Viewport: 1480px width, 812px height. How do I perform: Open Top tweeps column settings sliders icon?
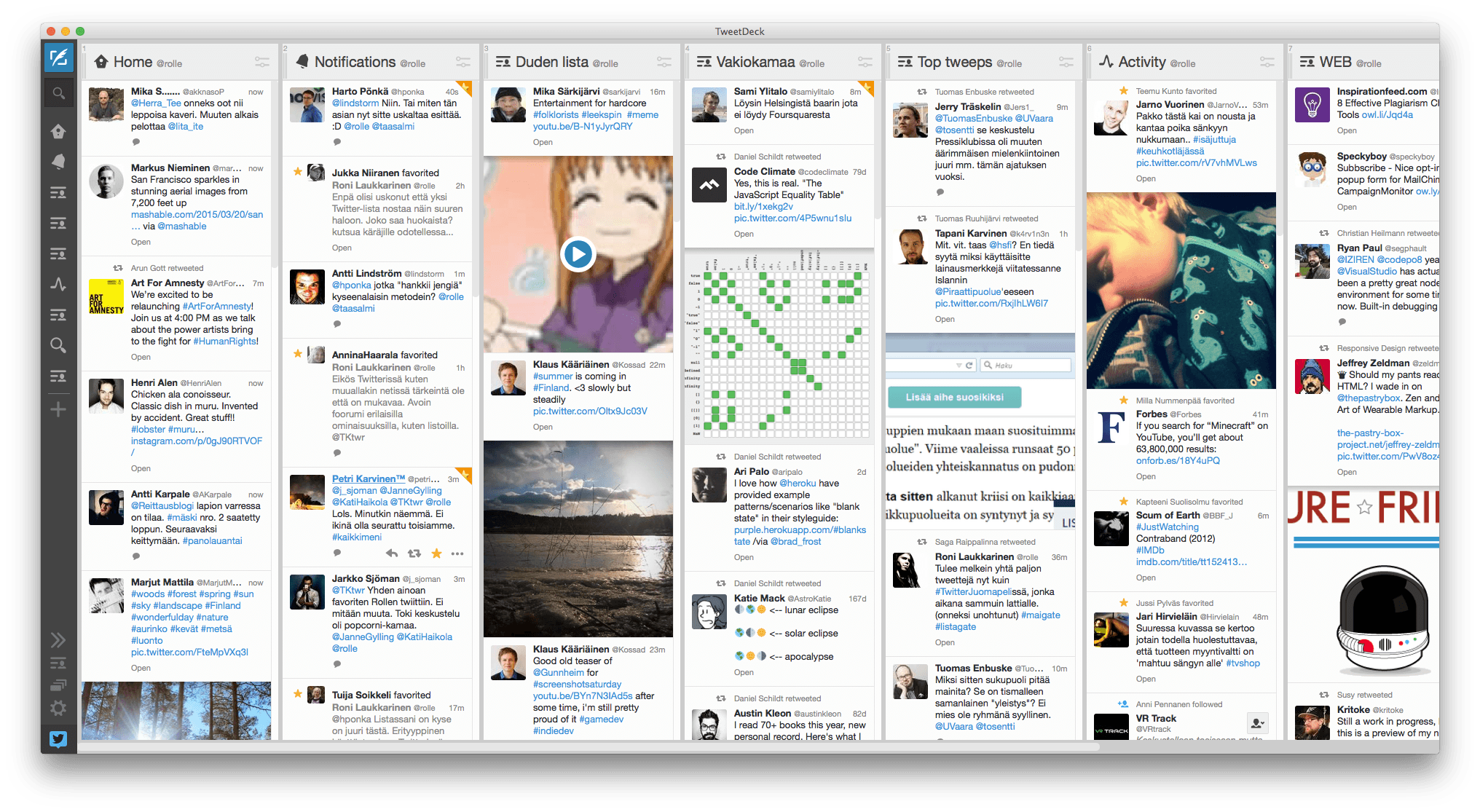[1066, 62]
